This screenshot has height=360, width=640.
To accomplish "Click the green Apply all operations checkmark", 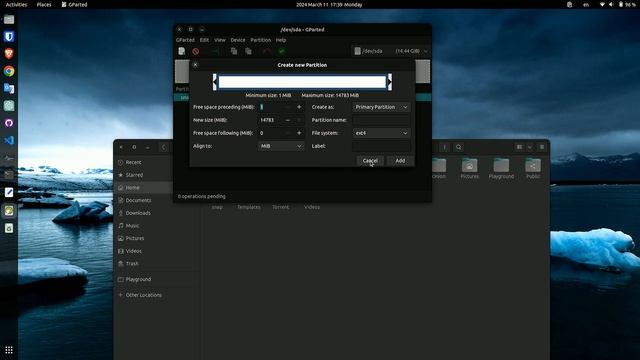I will click(x=281, y=51).
